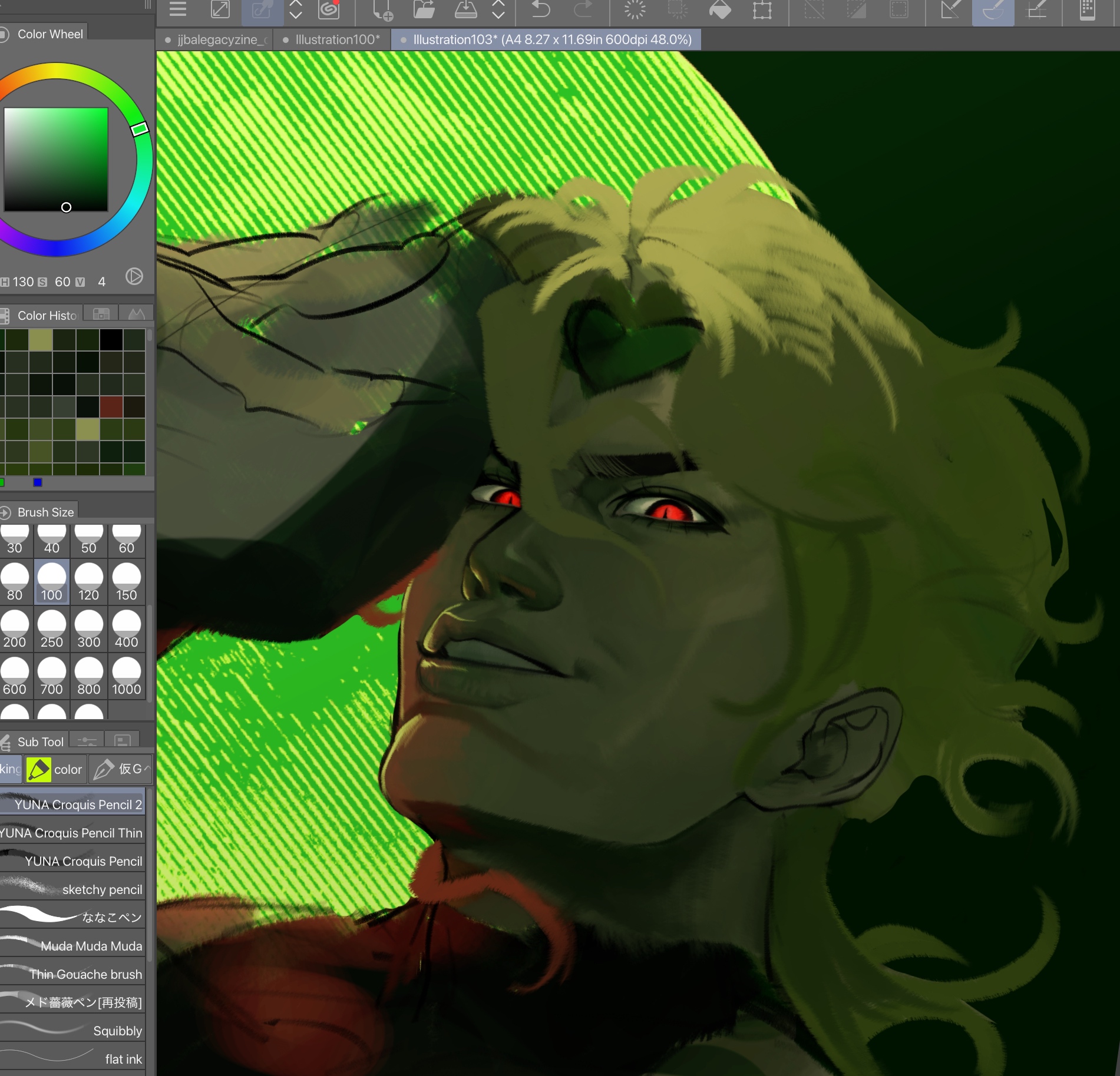1120x1076 pixels.
Task: Click the New document icon
Action: (382, 11)
